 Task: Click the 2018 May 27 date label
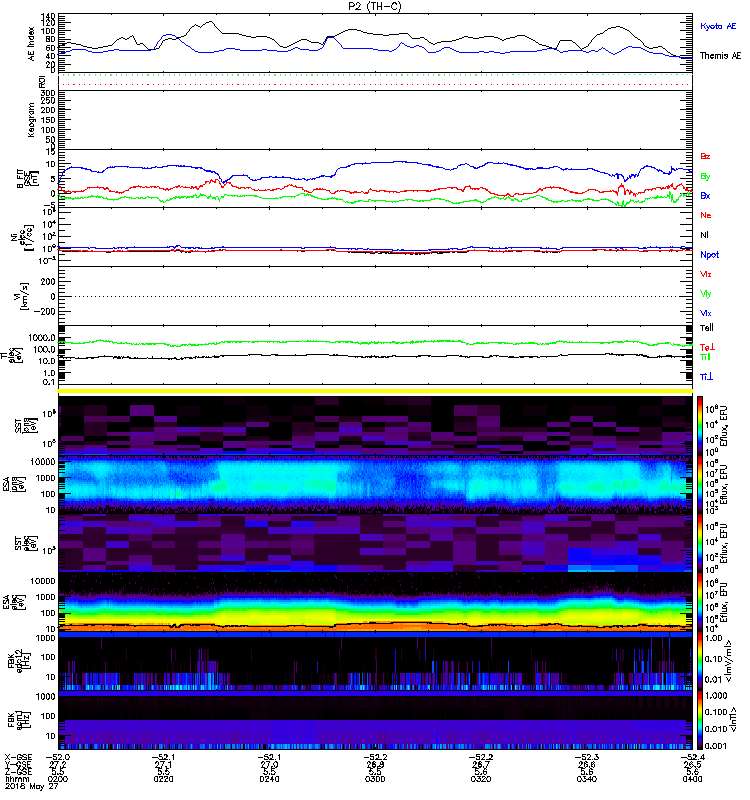pyautogui.click(x=31, y=787)
